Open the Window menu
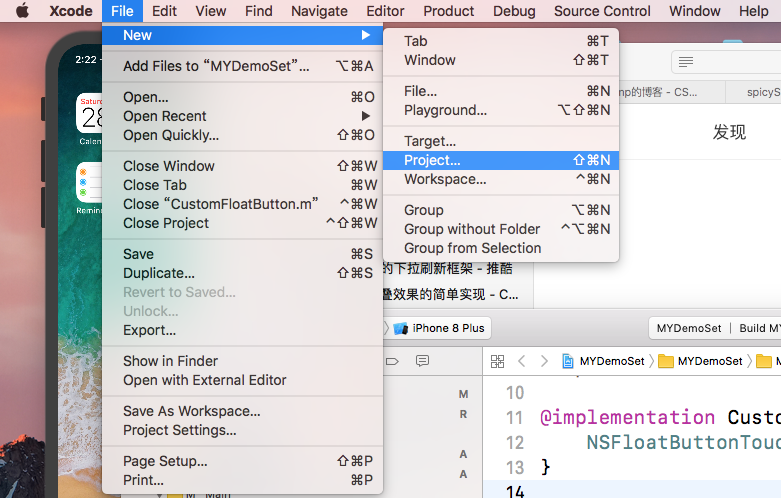The height and width of the screenshot is (498, 781). [x=694, y=10]
